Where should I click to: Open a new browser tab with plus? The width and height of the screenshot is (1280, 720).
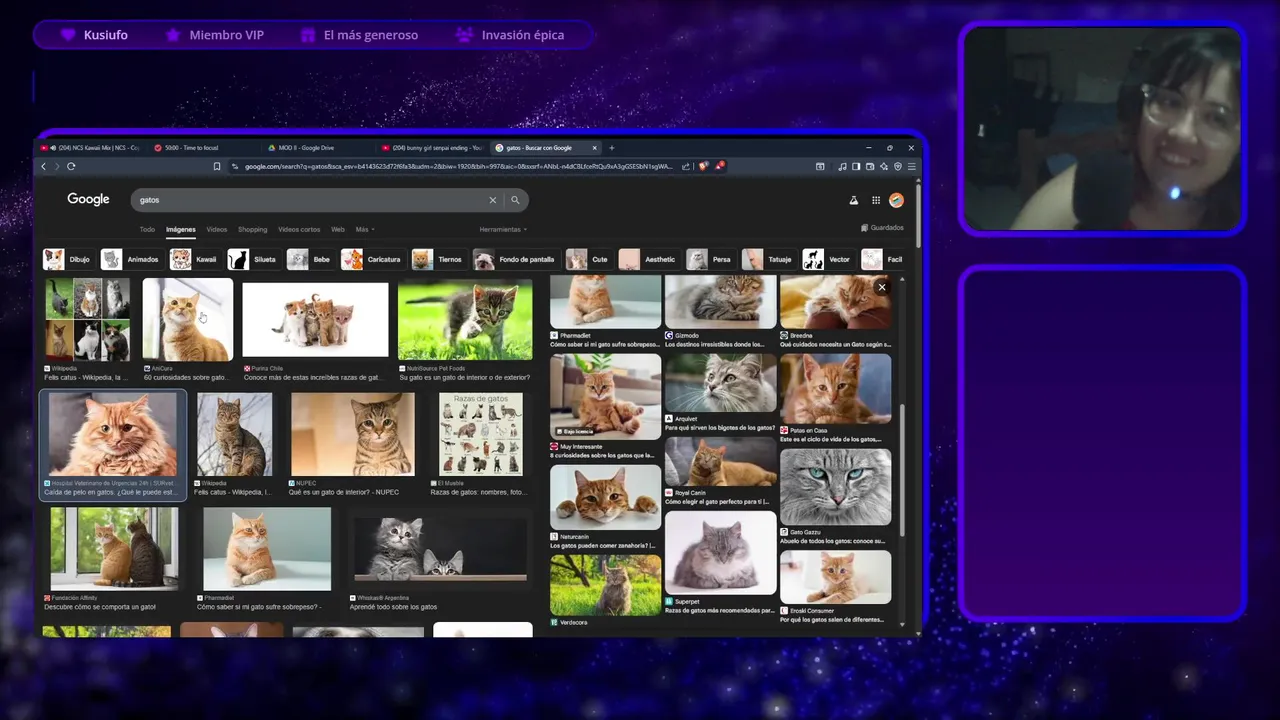tap(611, 148)
